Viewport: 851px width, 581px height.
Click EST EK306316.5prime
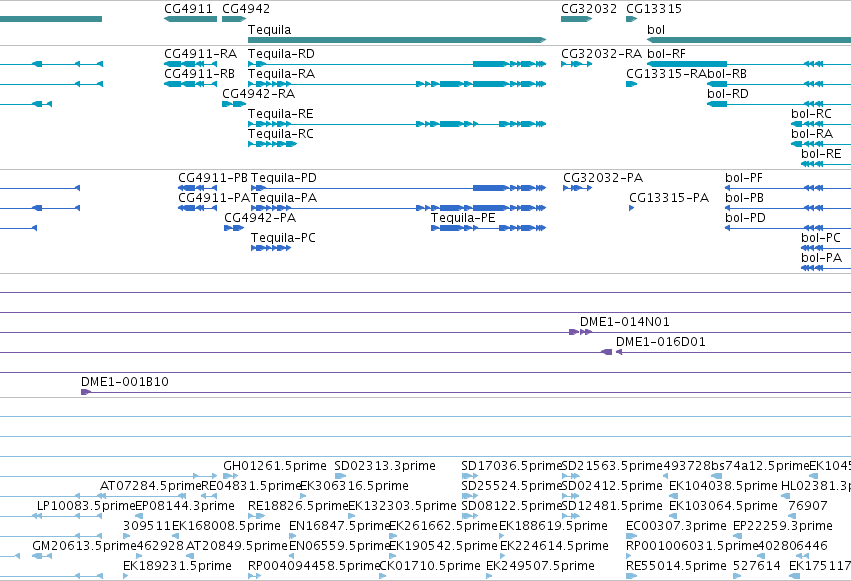click(x=354, y=486)
